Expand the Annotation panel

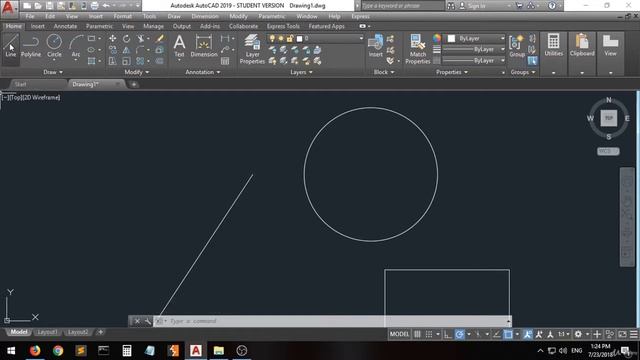[x=203, y=72]
